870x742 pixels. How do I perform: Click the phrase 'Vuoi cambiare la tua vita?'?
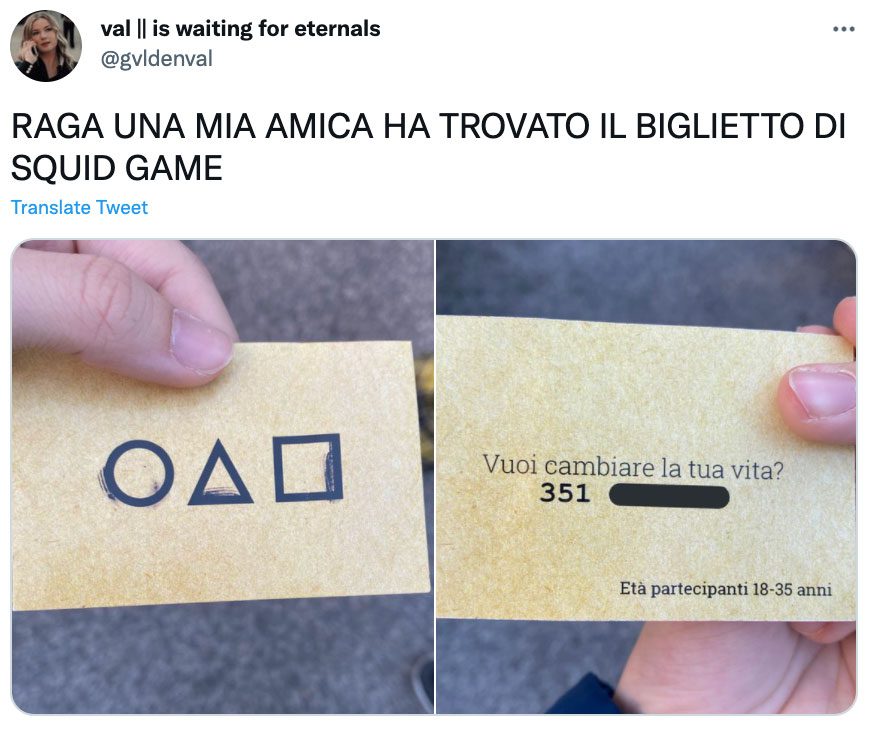point(633,467)
